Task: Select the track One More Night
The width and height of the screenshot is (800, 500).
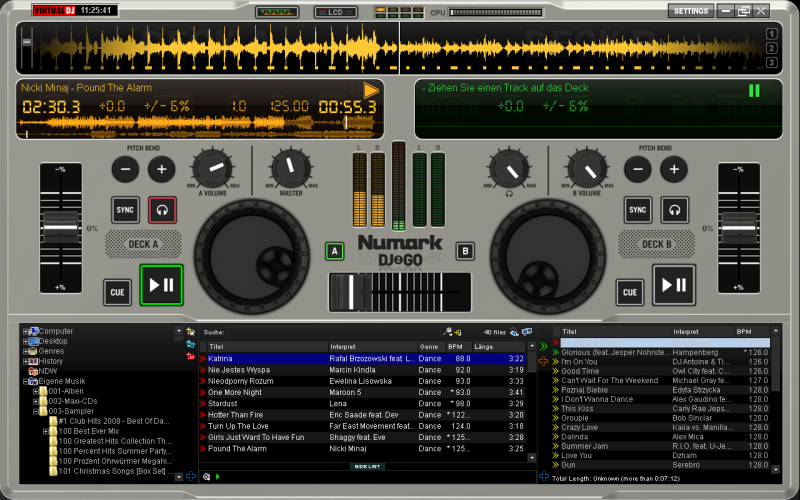Action: pyautogui.click(x=362, y=392)
